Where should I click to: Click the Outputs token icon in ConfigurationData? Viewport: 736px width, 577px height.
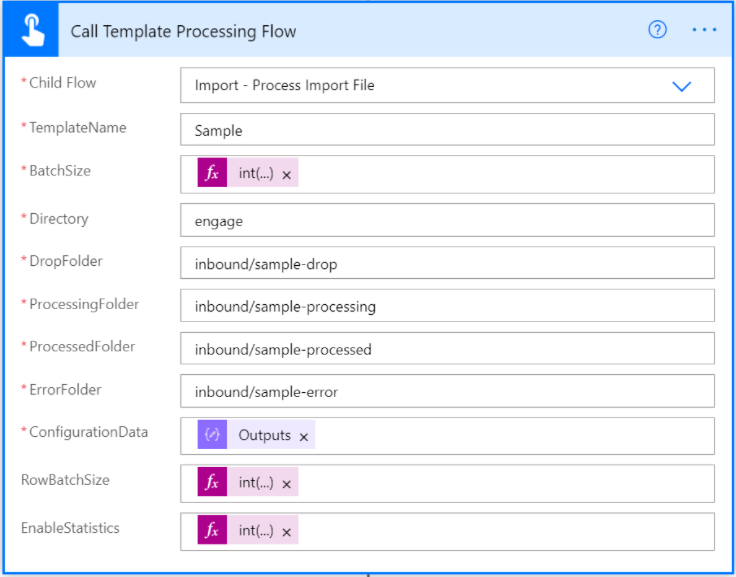[212, 434]
